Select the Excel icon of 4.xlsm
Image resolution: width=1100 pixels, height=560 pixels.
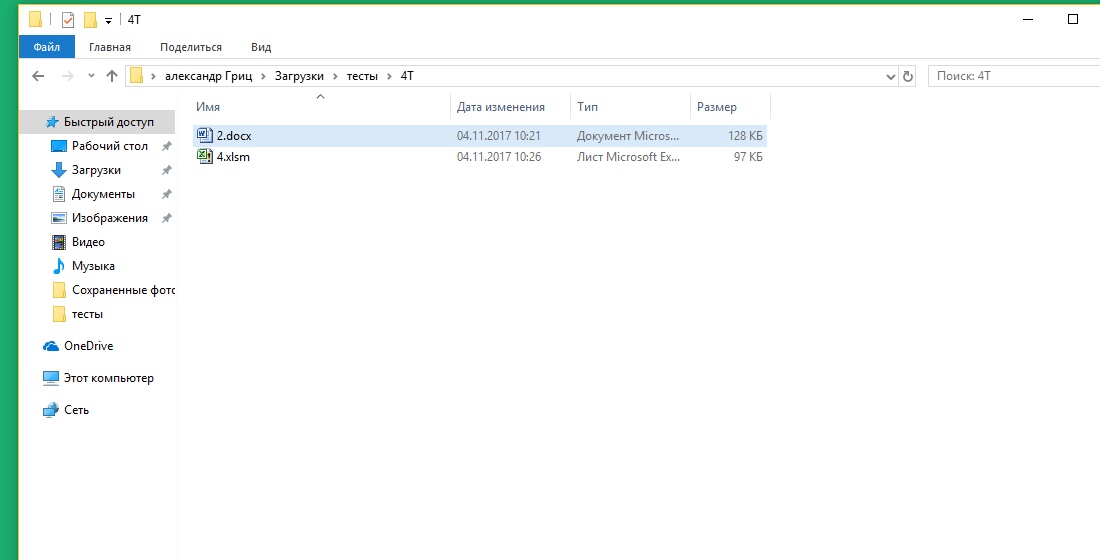(205, 156)
